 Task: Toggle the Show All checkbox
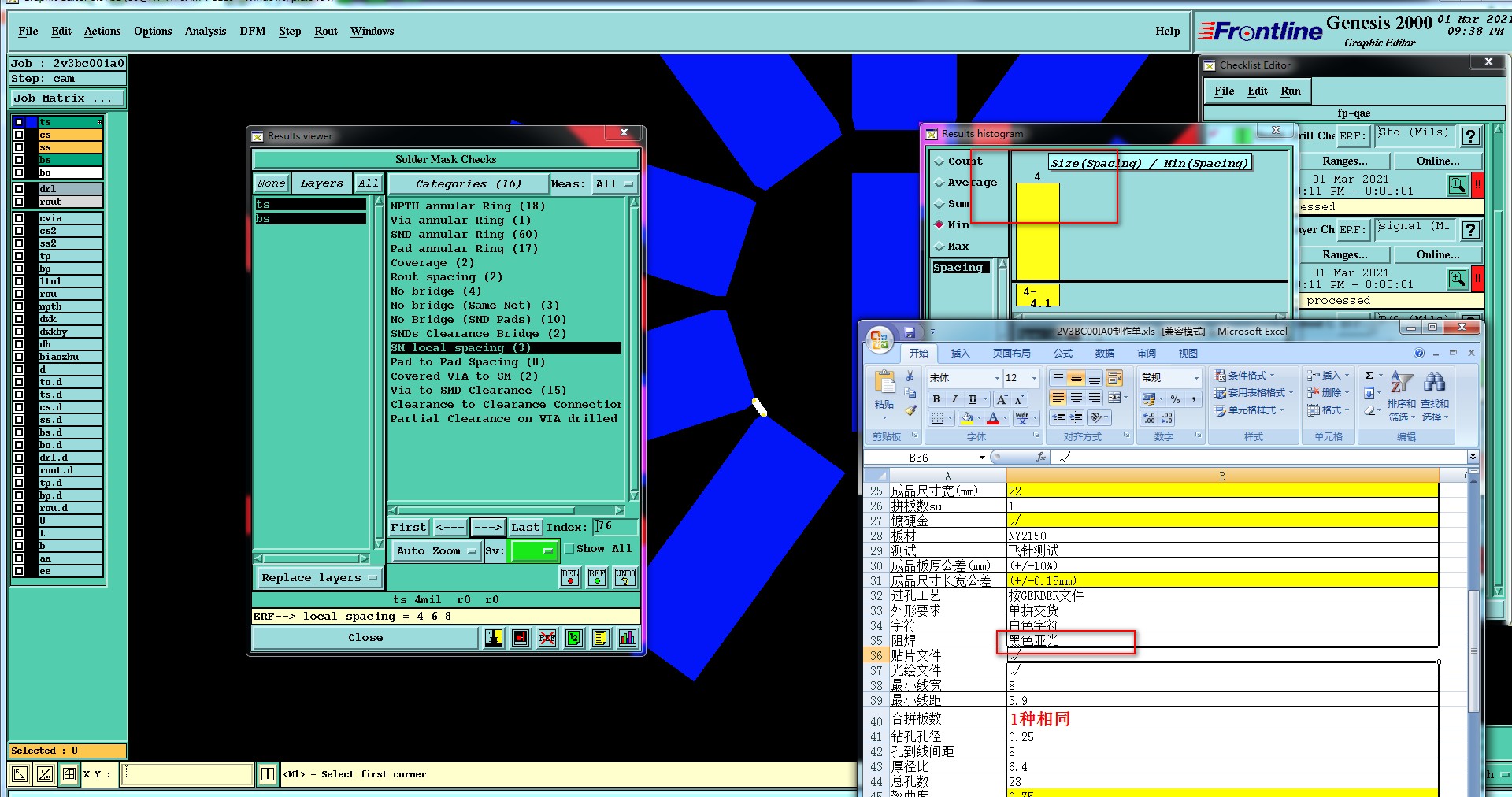pyautogui.click(x=569, y=549)
